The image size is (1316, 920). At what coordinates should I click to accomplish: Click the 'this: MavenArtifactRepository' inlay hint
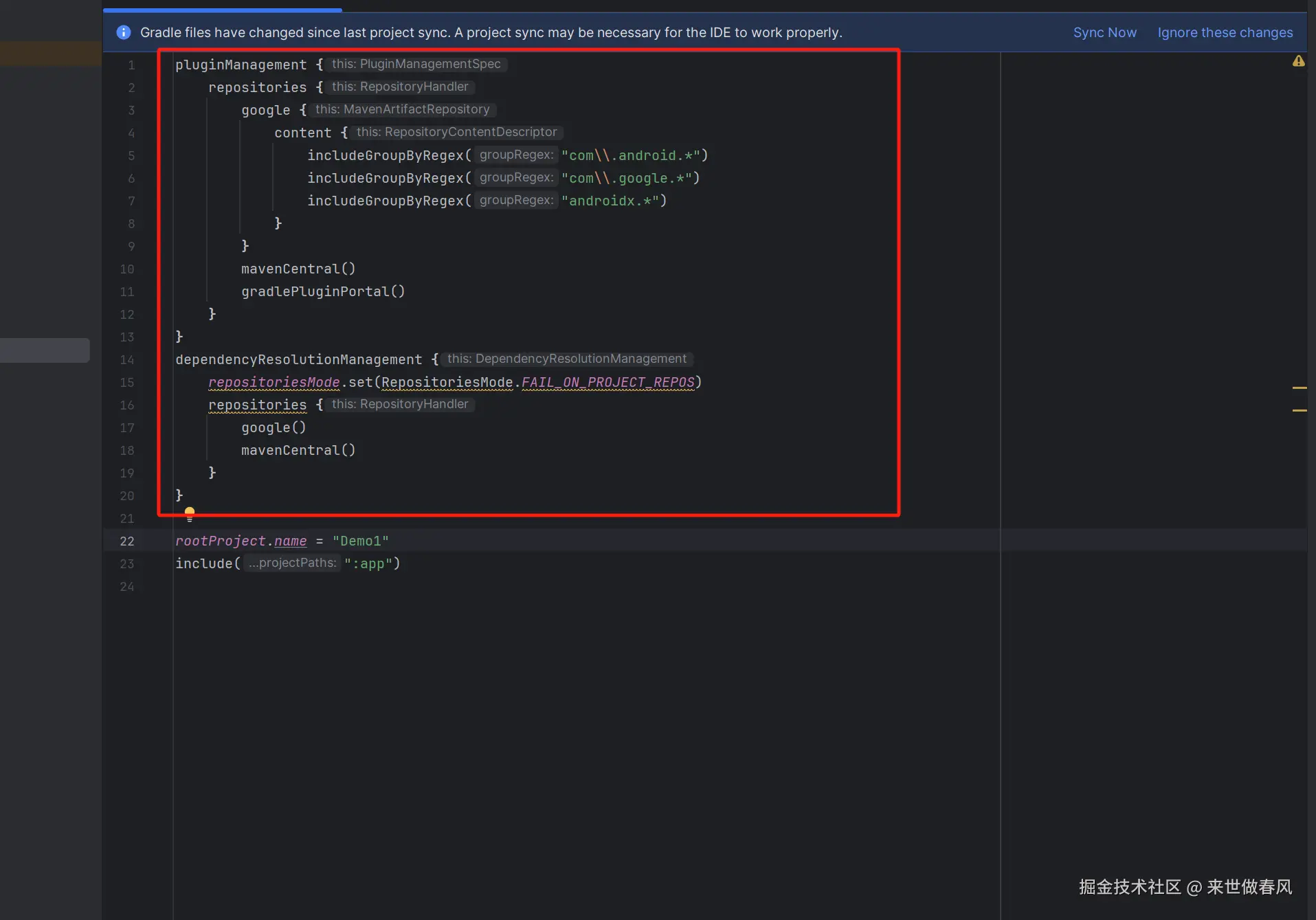403,109
